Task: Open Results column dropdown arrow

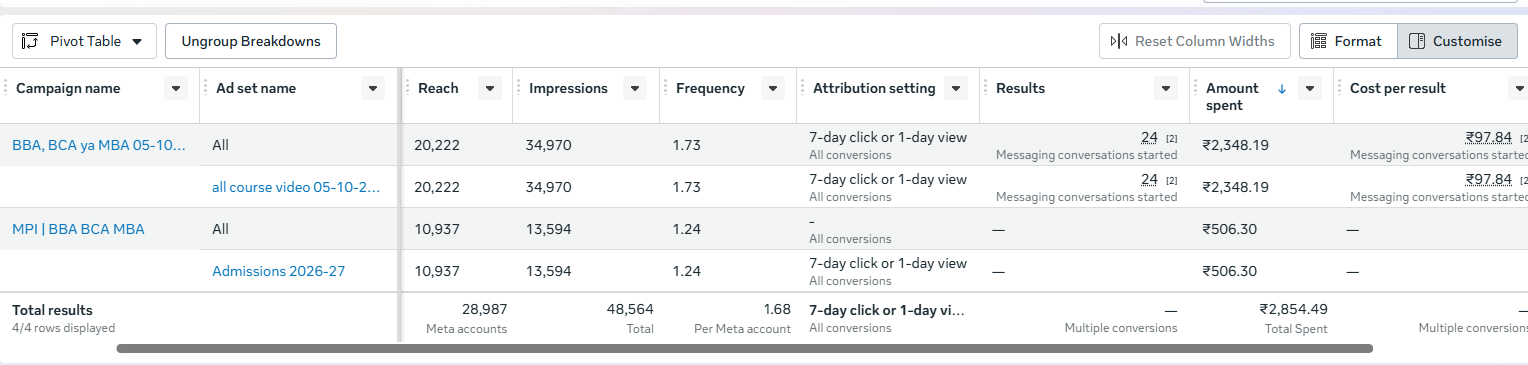Action: 1166,89
